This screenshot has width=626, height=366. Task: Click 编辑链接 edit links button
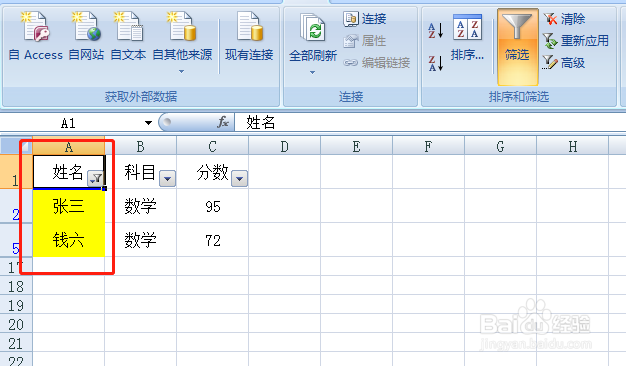click(376, 63)
